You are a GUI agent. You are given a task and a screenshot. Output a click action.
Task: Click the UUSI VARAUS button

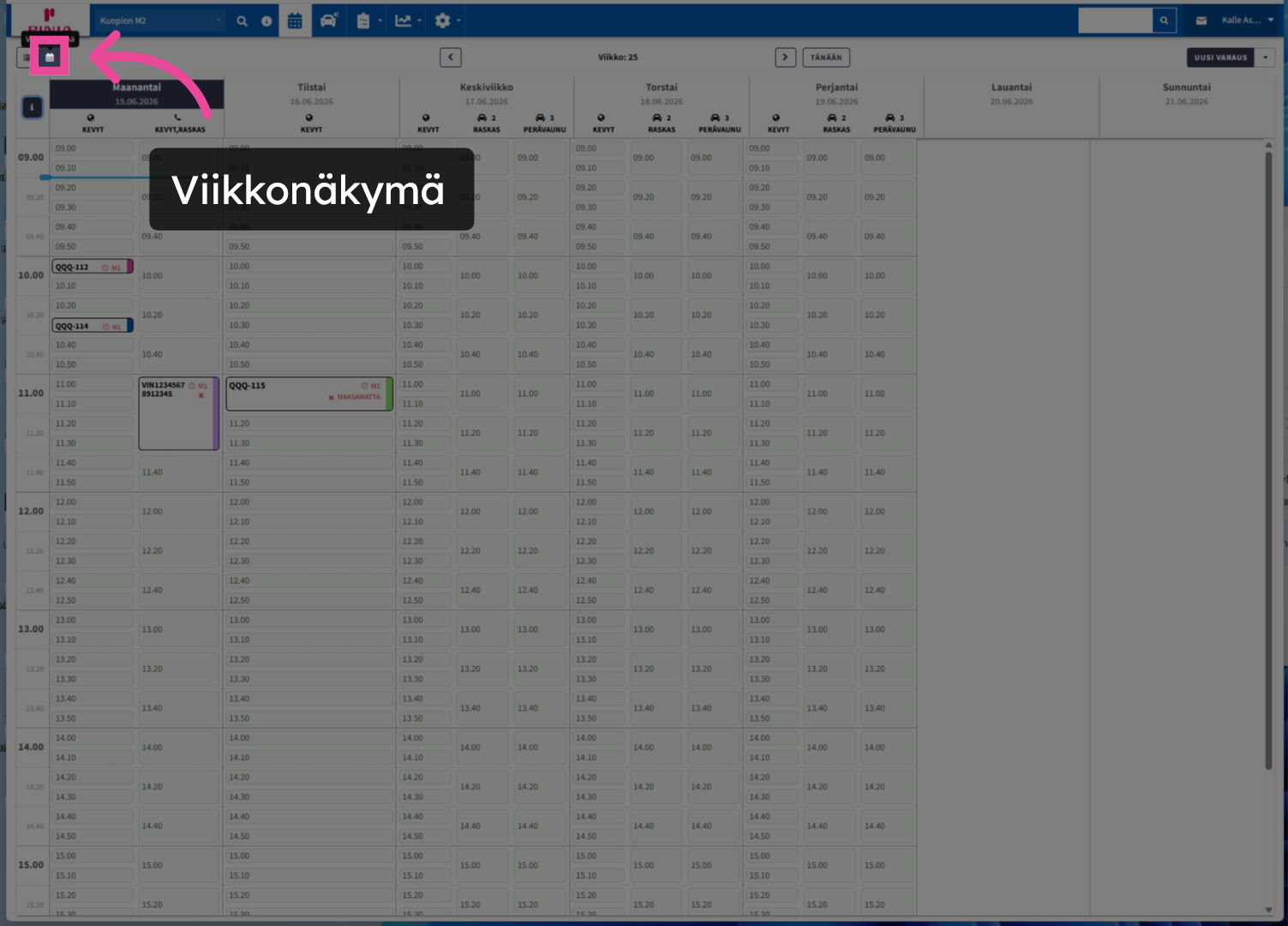pos(1220,57)
